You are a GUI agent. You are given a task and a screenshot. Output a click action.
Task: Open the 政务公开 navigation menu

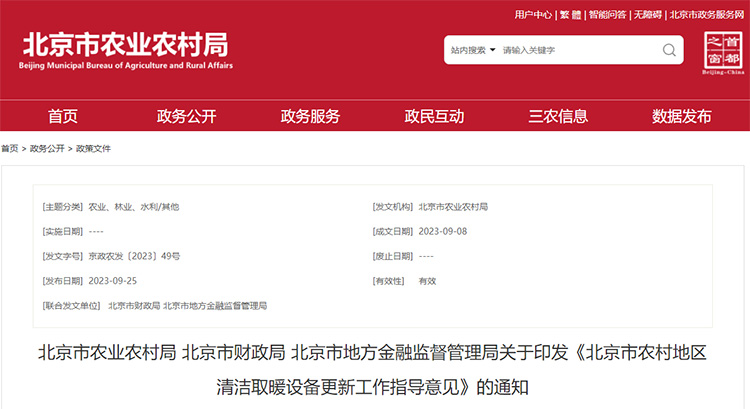click(x=187, y=116)
